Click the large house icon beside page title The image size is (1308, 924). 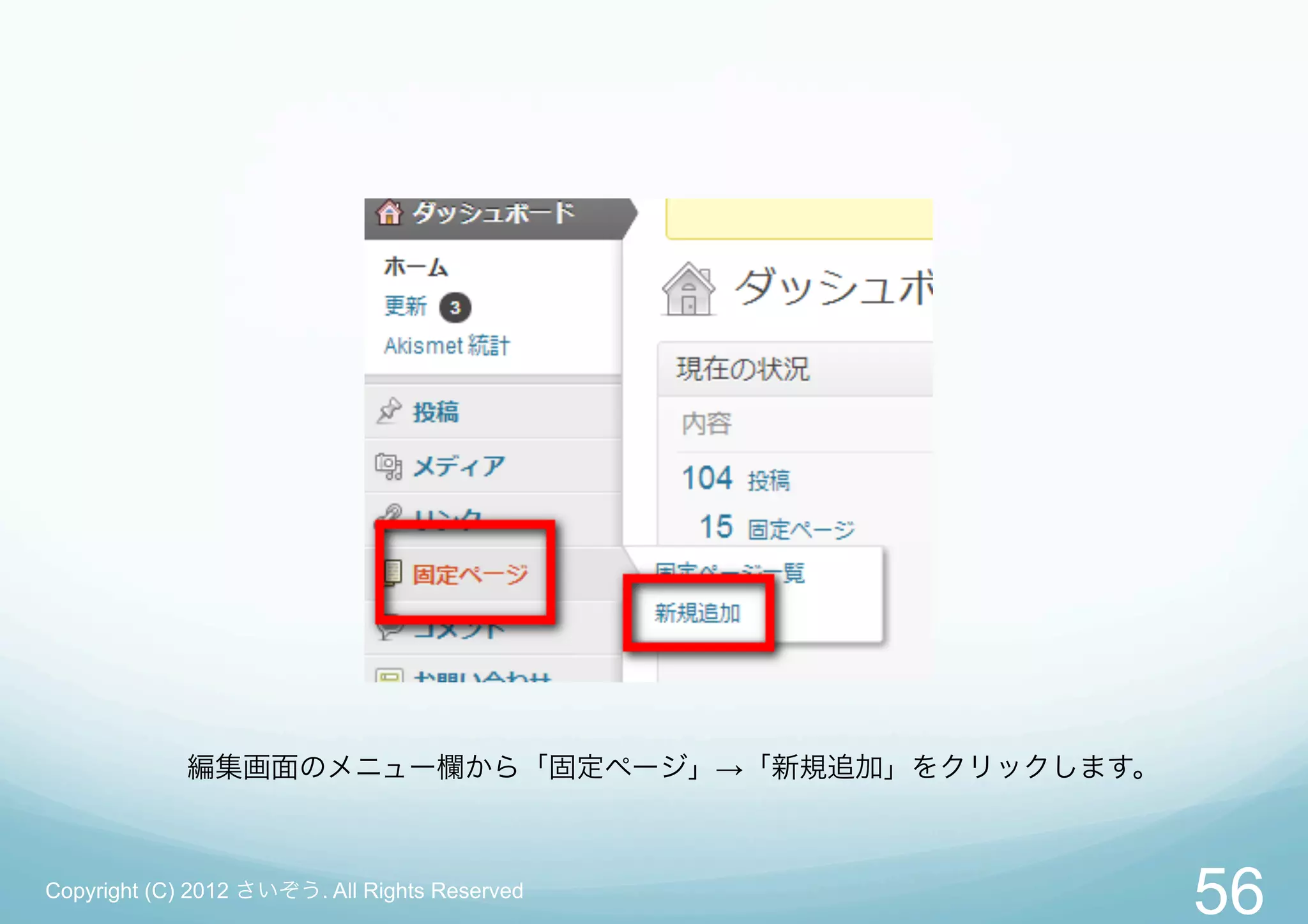pos(688,289)
